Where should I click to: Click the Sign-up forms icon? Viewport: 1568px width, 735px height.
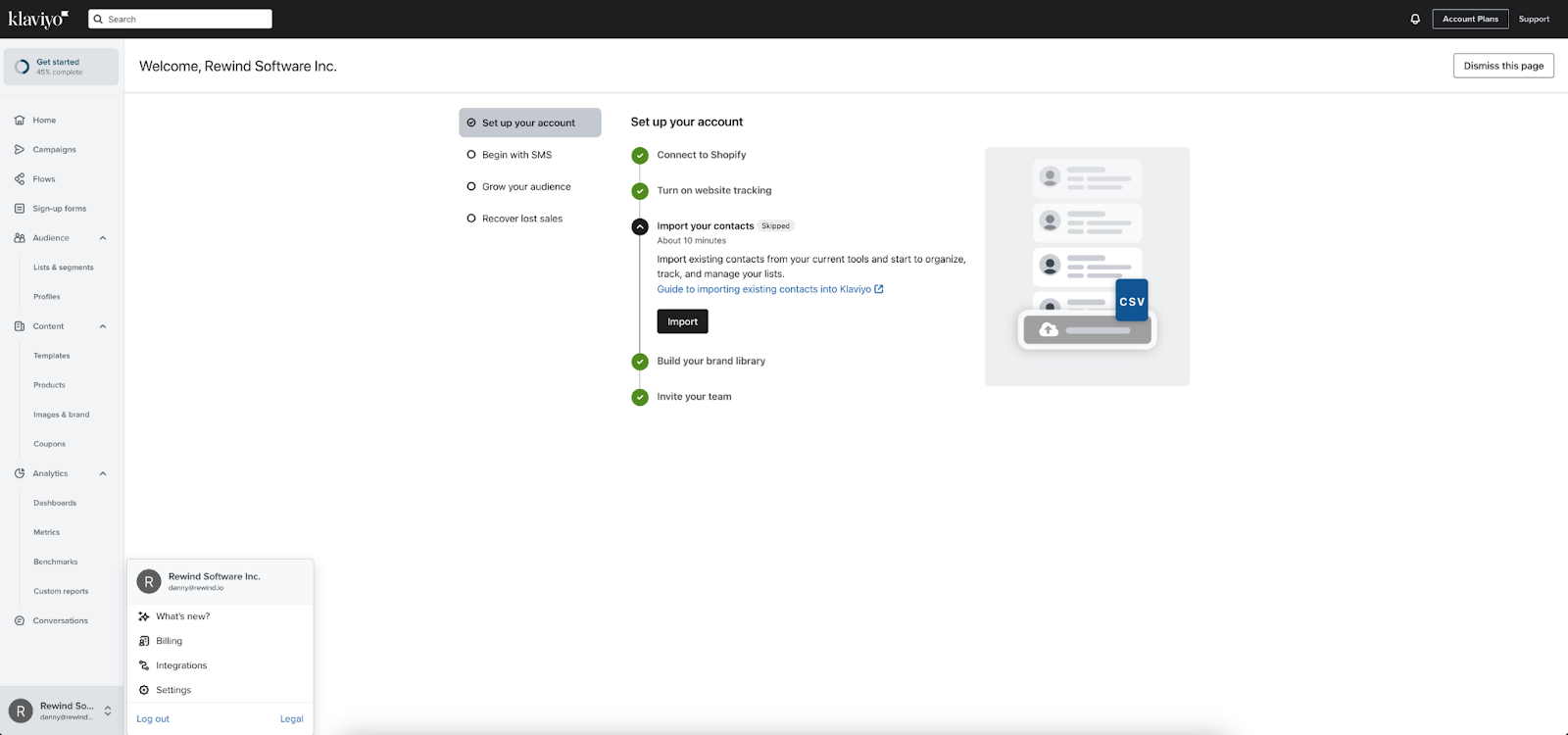pos(20,209)
